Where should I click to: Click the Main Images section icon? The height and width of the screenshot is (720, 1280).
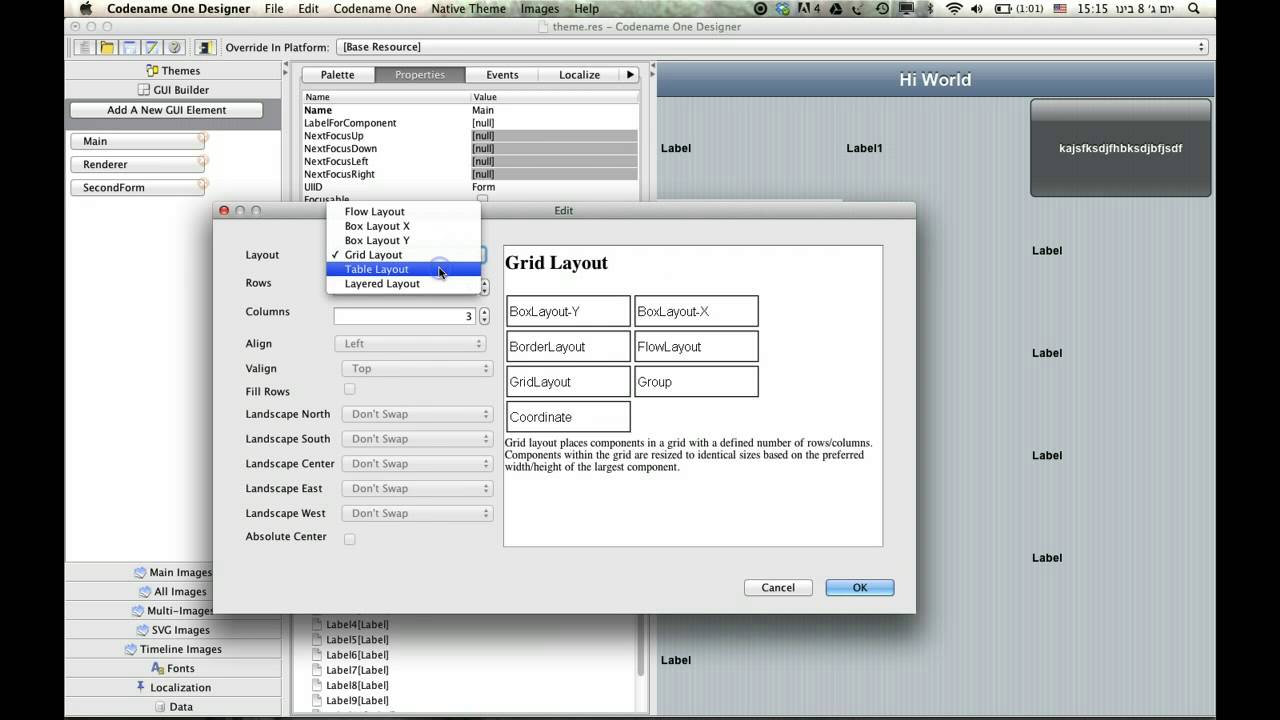point(140,572)
